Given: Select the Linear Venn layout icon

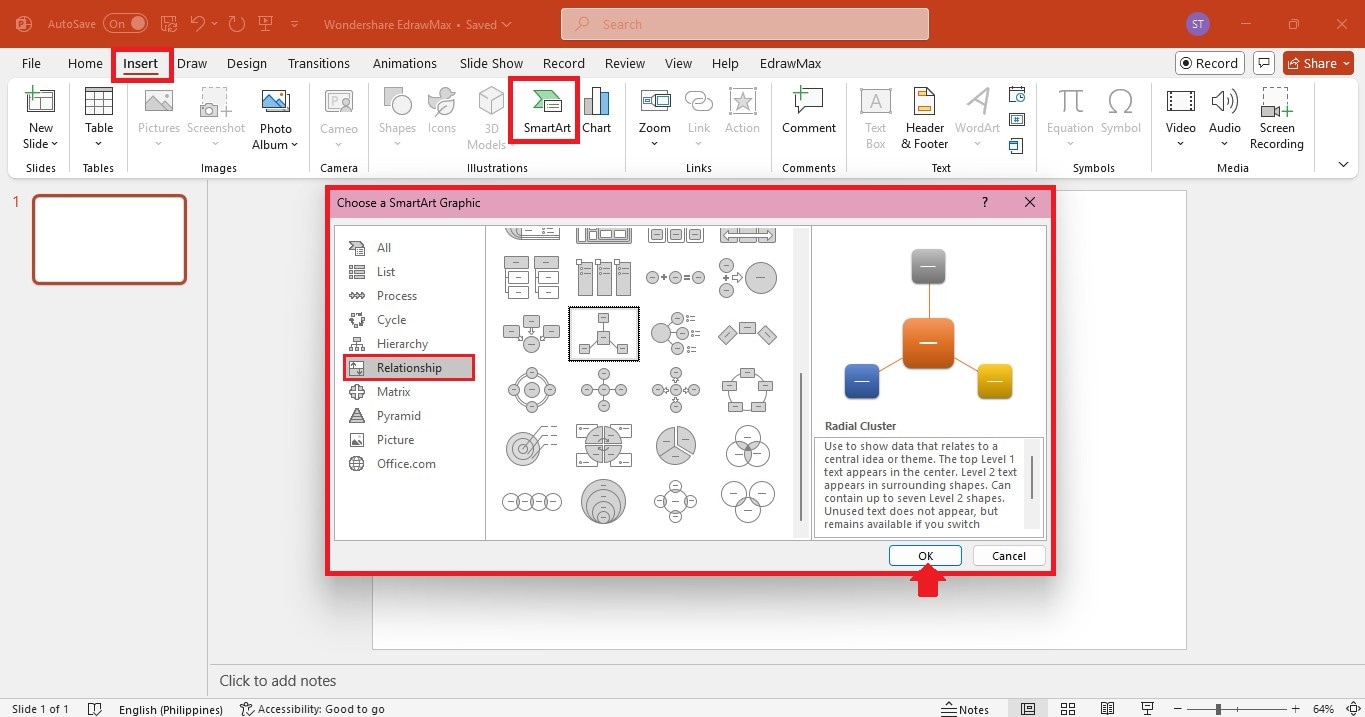Looking at the screenshot, I should 532,501.
